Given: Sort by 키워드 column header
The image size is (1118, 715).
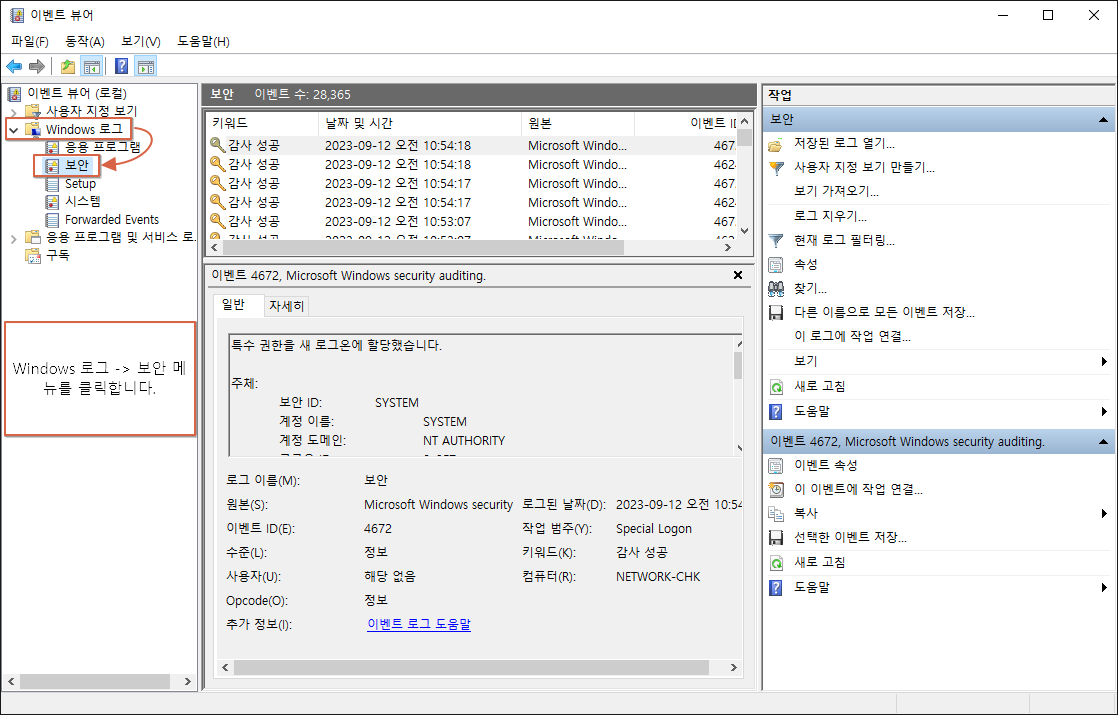Looking at the screenshot, I should coord(262,123).
